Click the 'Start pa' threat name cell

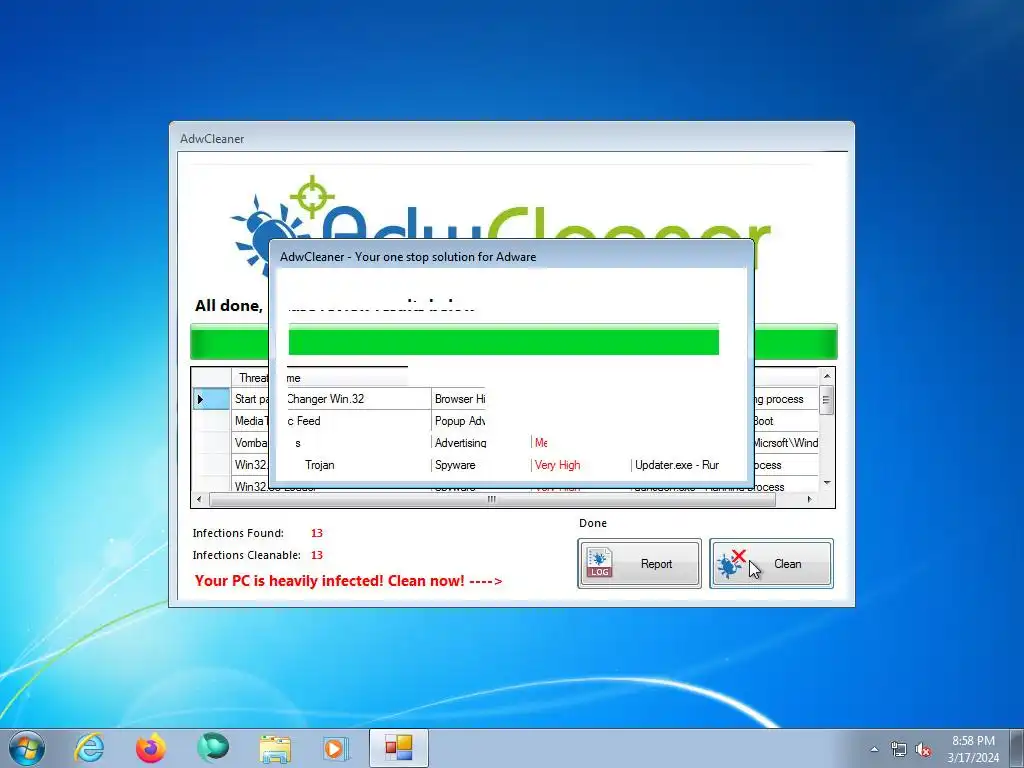click(x=251, y=399)
